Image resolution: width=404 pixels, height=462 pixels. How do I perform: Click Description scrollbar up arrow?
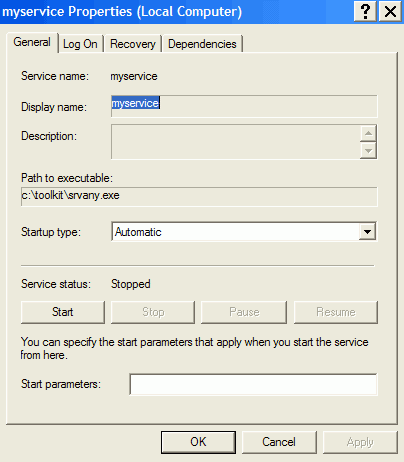[368, 133]
